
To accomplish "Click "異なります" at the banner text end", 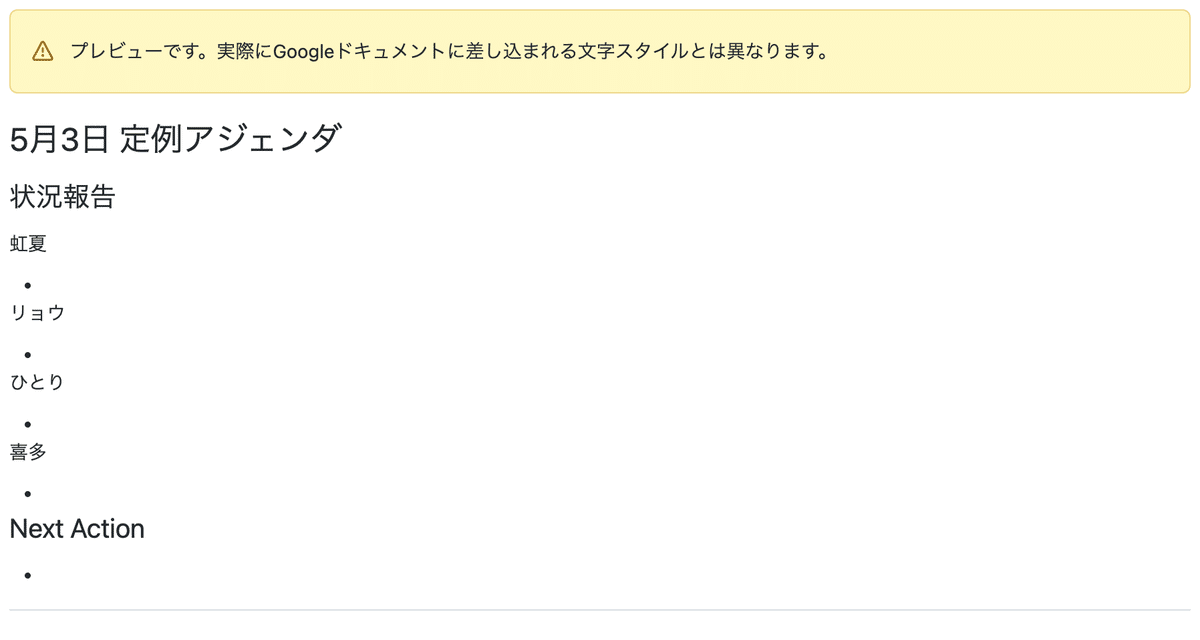I will (779, 51).
